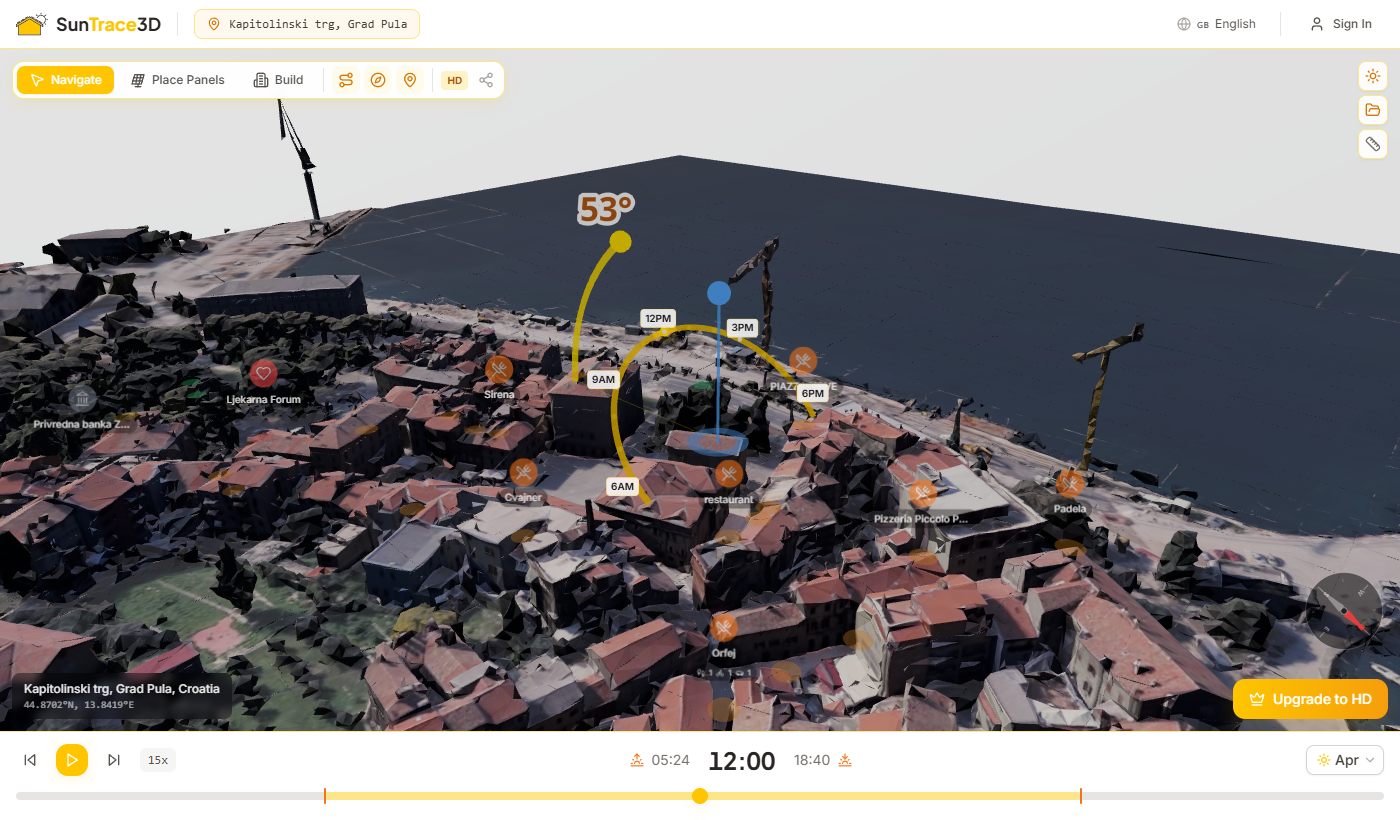1400x820 pixels.
Task: Reset view using the compass widget
Action: 1344,611
